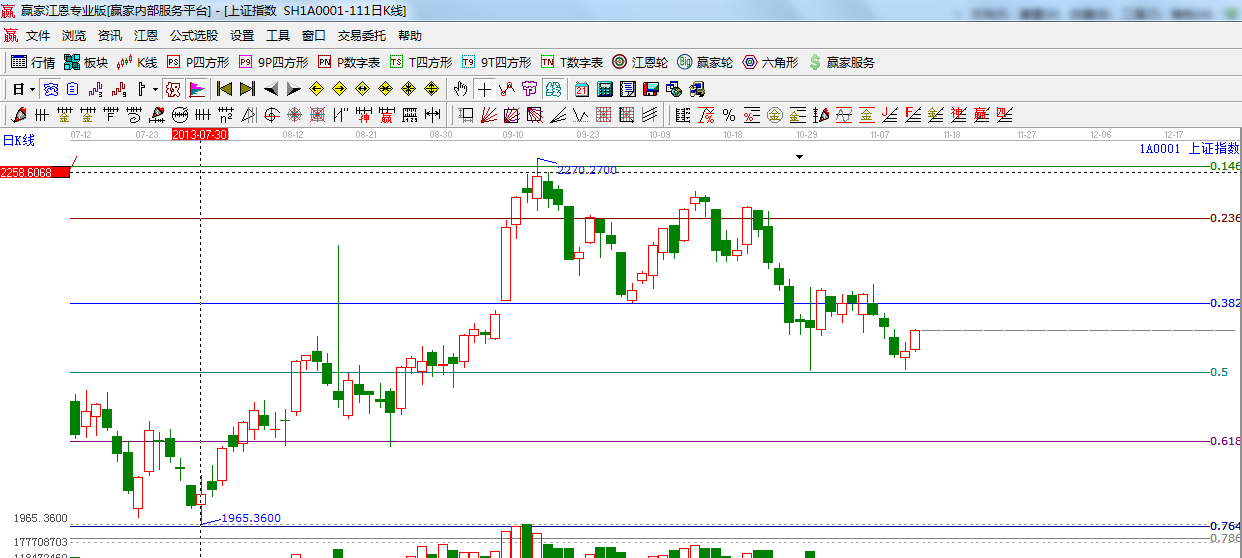Click the 行情 (Quotes) toolbar button
The image size is (1242, 558).
click(33, 62)
